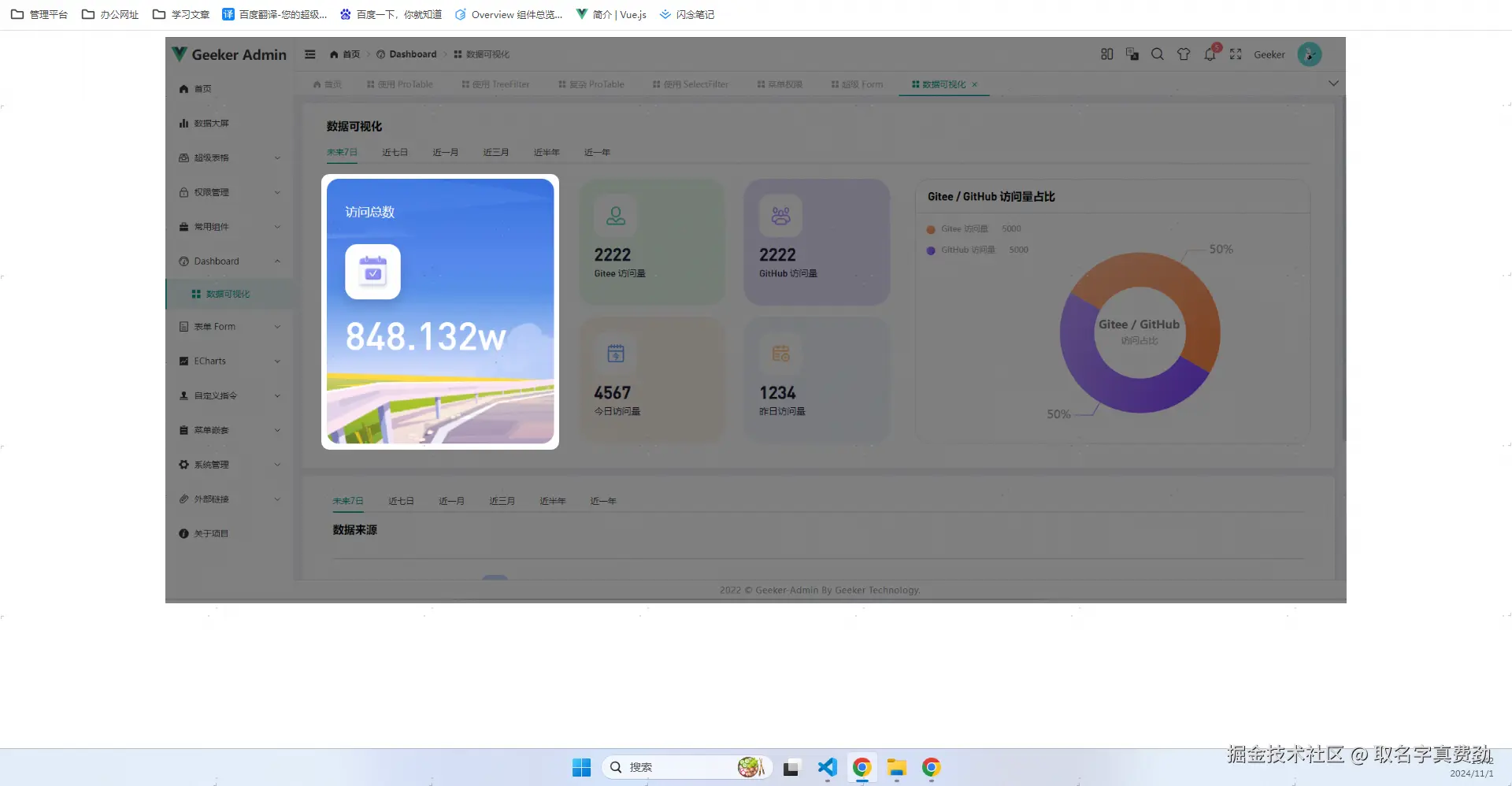
Task: Click the group icon on GitHub 访问量 card
Action: (780, 216)
